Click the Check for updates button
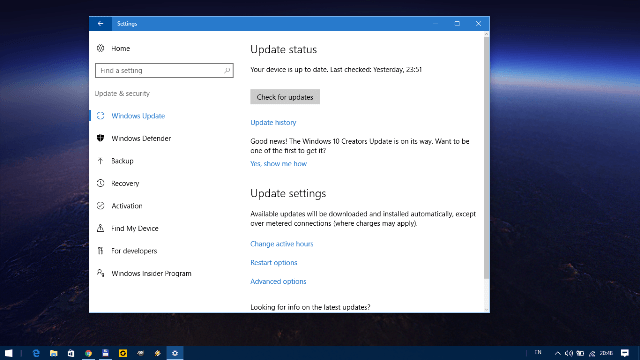This screenshot has height=360, width=640. (x=285, y=97)
